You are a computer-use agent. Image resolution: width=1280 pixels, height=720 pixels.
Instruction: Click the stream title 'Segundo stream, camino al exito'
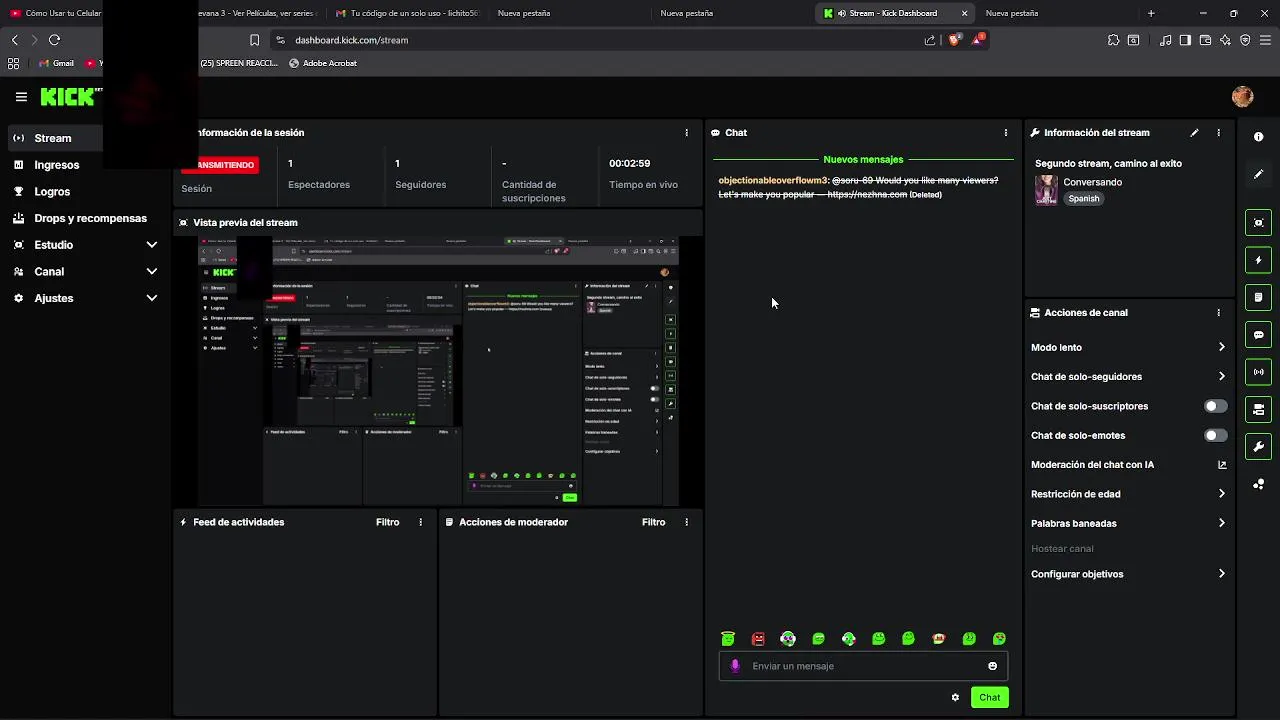tap(1108, 163)
